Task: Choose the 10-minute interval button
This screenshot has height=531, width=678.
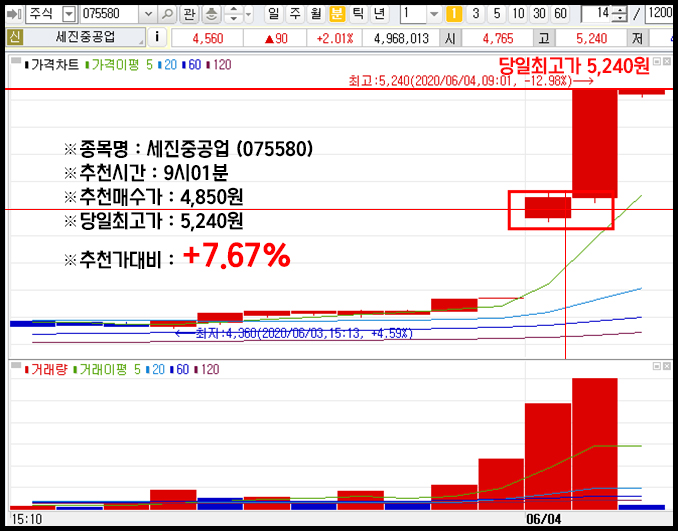Action: (518, 14)
